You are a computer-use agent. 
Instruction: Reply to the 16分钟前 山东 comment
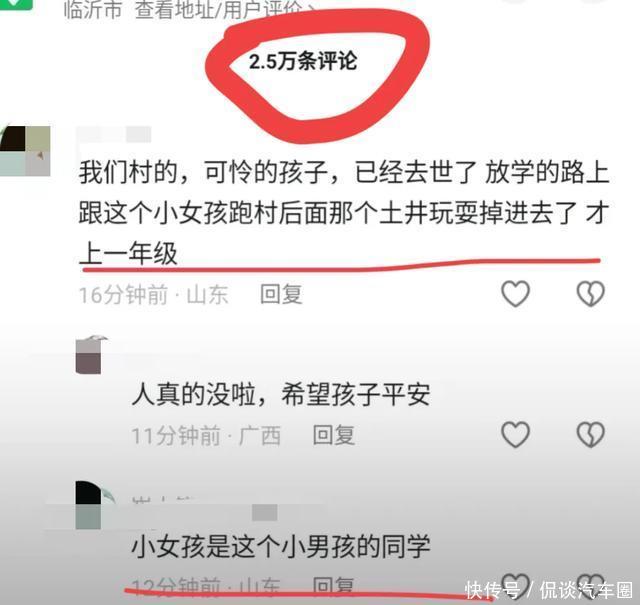pyautogui.click(x=281, y=294)
